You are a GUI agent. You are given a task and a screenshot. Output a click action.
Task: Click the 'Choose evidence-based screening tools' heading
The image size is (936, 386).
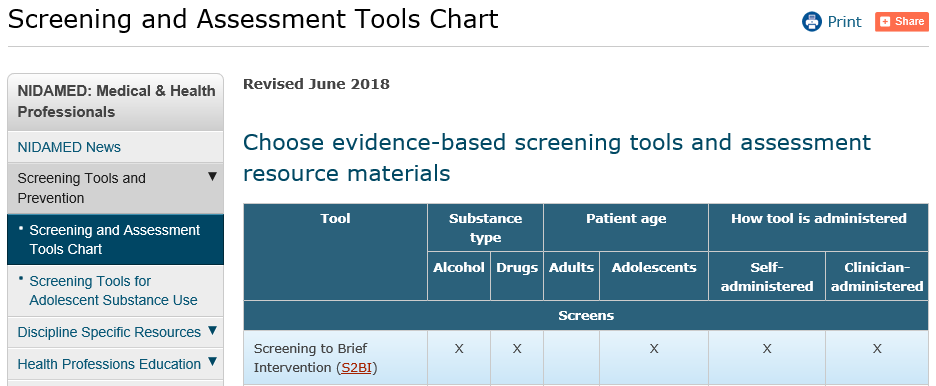coord(557,158)
